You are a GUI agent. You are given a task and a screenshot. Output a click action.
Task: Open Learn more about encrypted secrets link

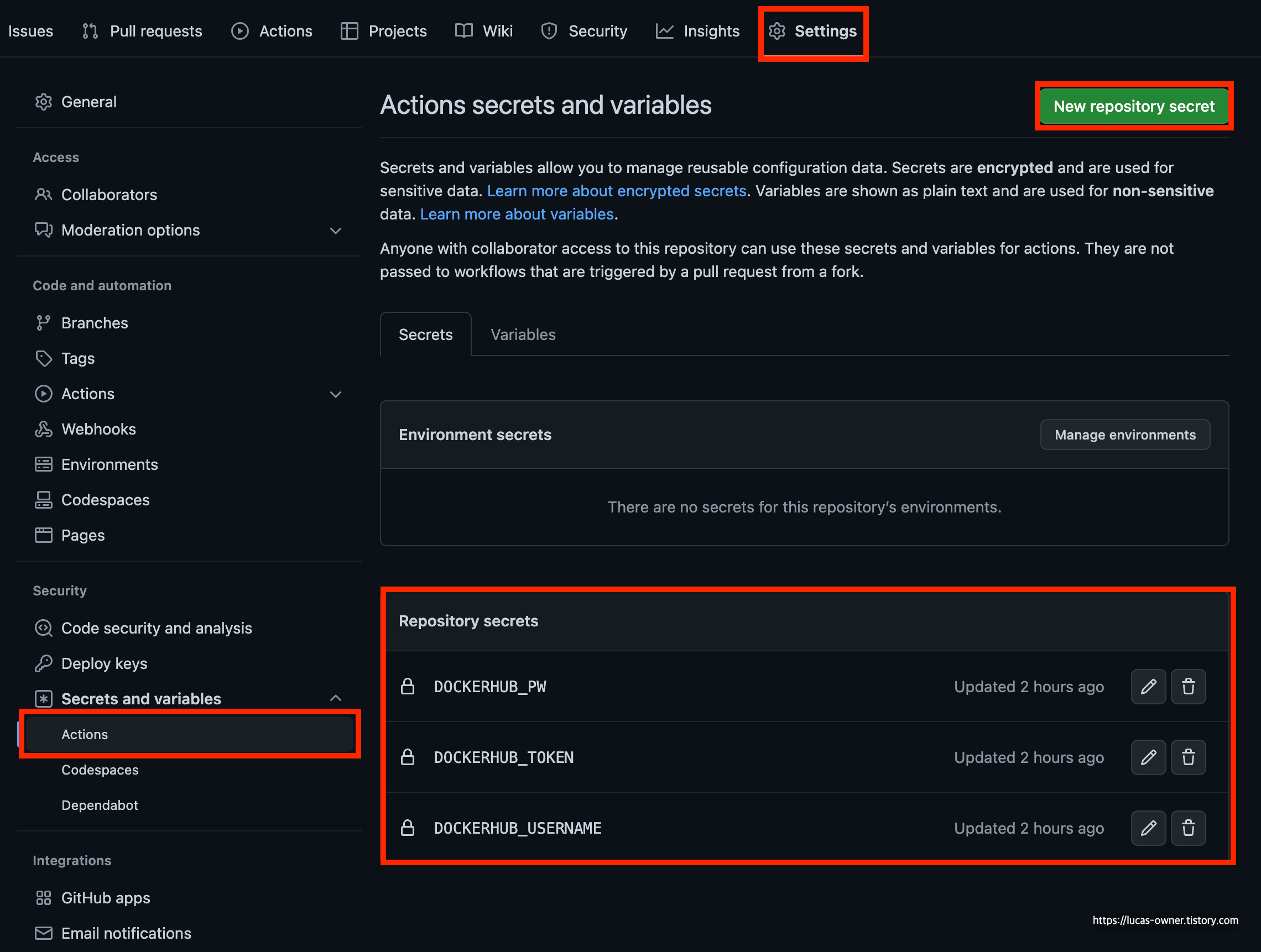(616, 191)
